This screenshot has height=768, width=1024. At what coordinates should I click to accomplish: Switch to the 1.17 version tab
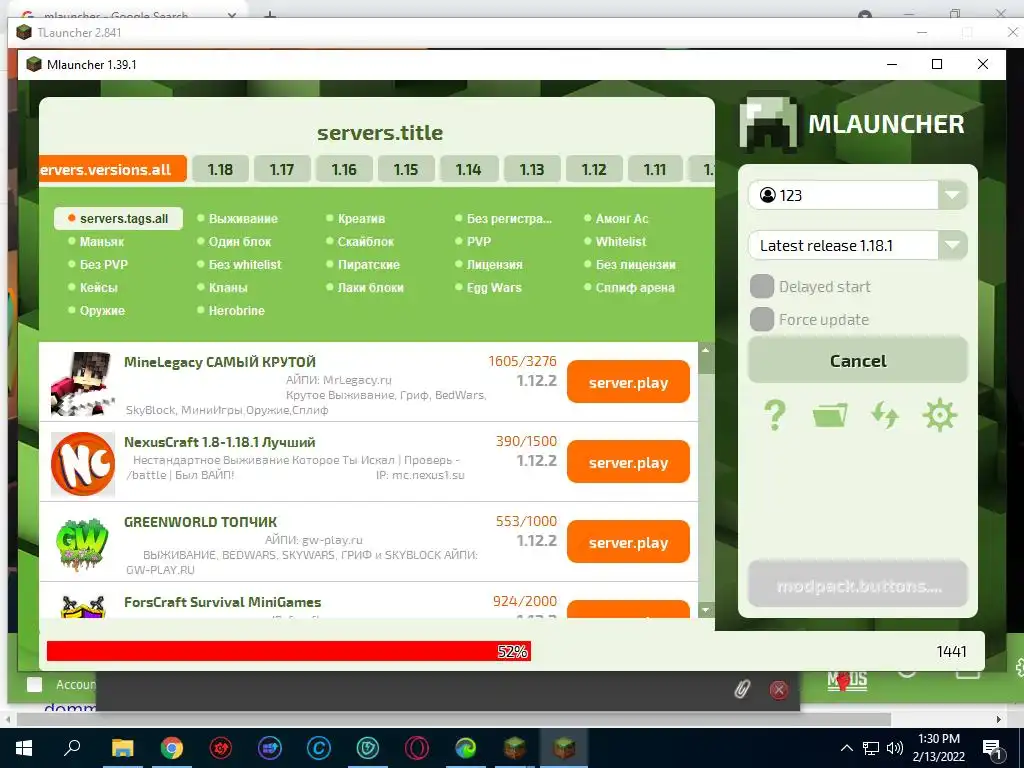(x=282, y=169)
